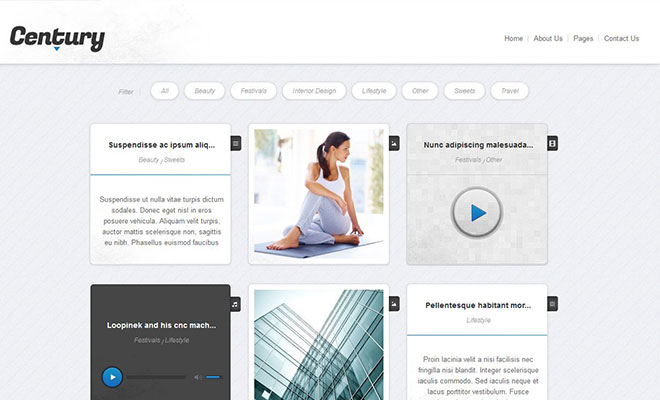Show All posts filter
The image size is (660, 400).
point(164,91)
